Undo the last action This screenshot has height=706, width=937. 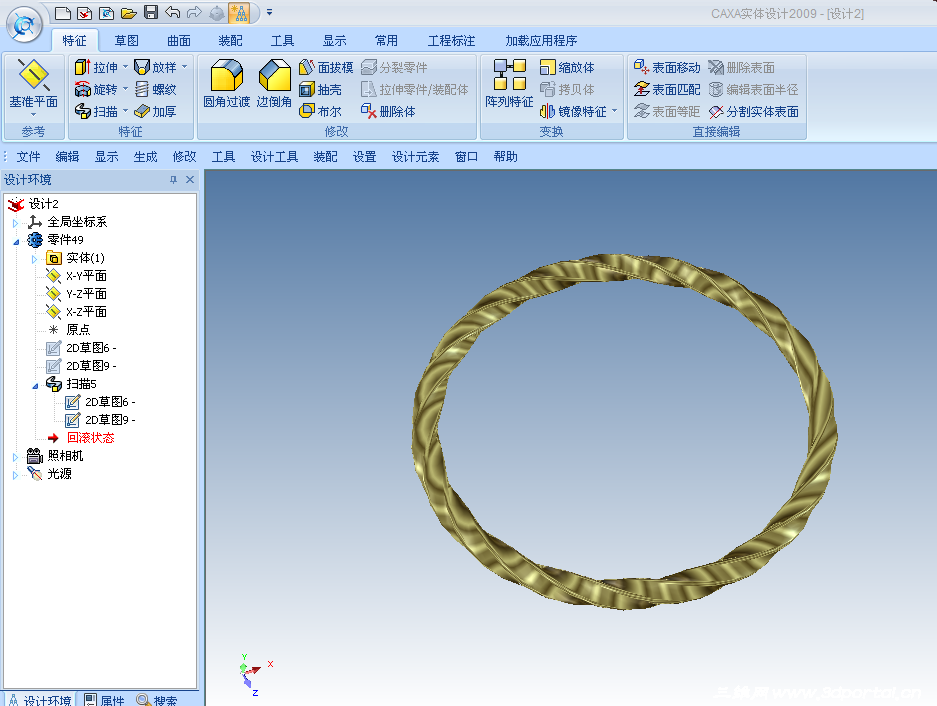click(173, 13)
